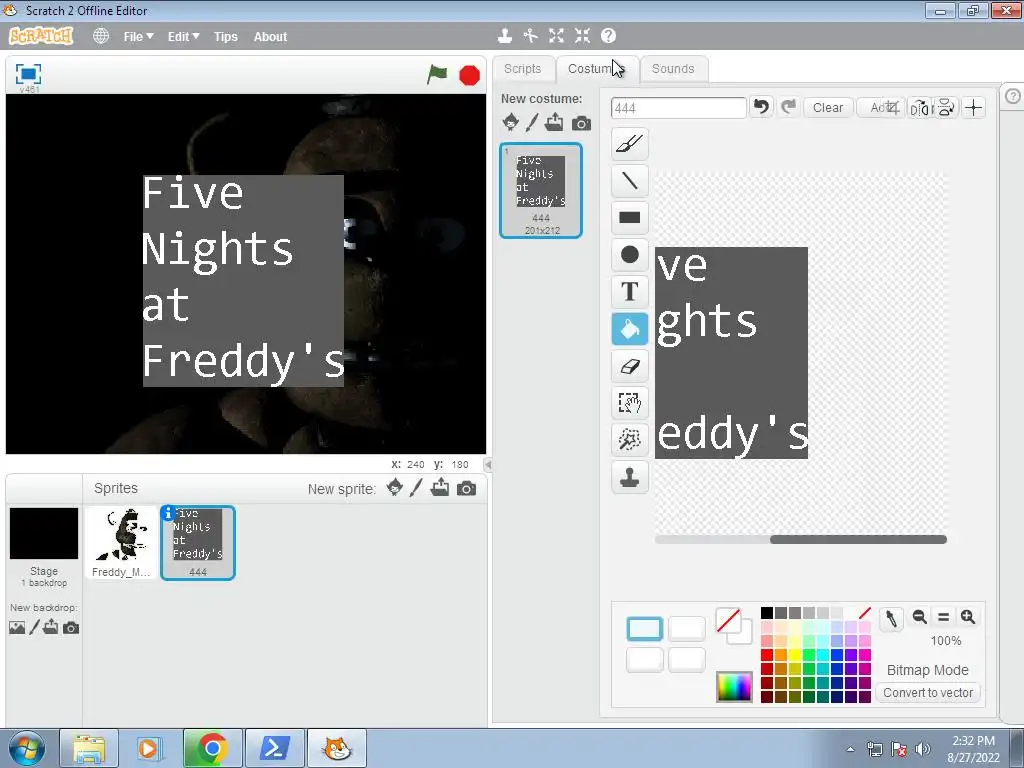Select the Freddy_M sprite thumbnail
The width and height of the screenshot is (1024, 768).
(121, 543)
